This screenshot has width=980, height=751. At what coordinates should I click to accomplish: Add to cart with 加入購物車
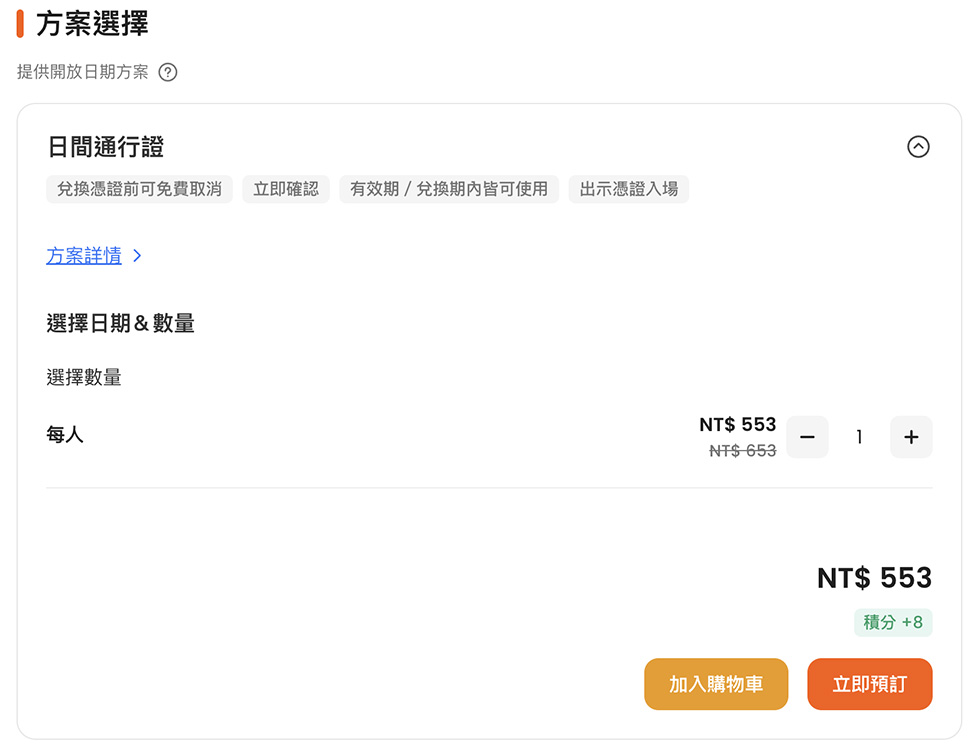pyautogui.click(x=716, y=684)
